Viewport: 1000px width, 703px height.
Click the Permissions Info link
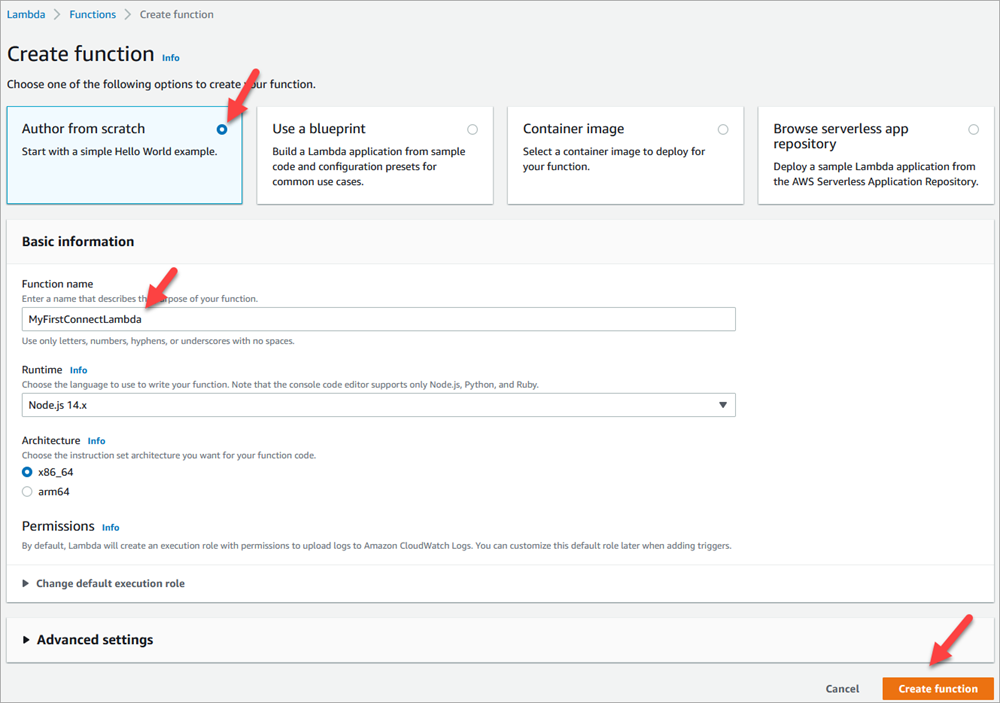[110, 527]
